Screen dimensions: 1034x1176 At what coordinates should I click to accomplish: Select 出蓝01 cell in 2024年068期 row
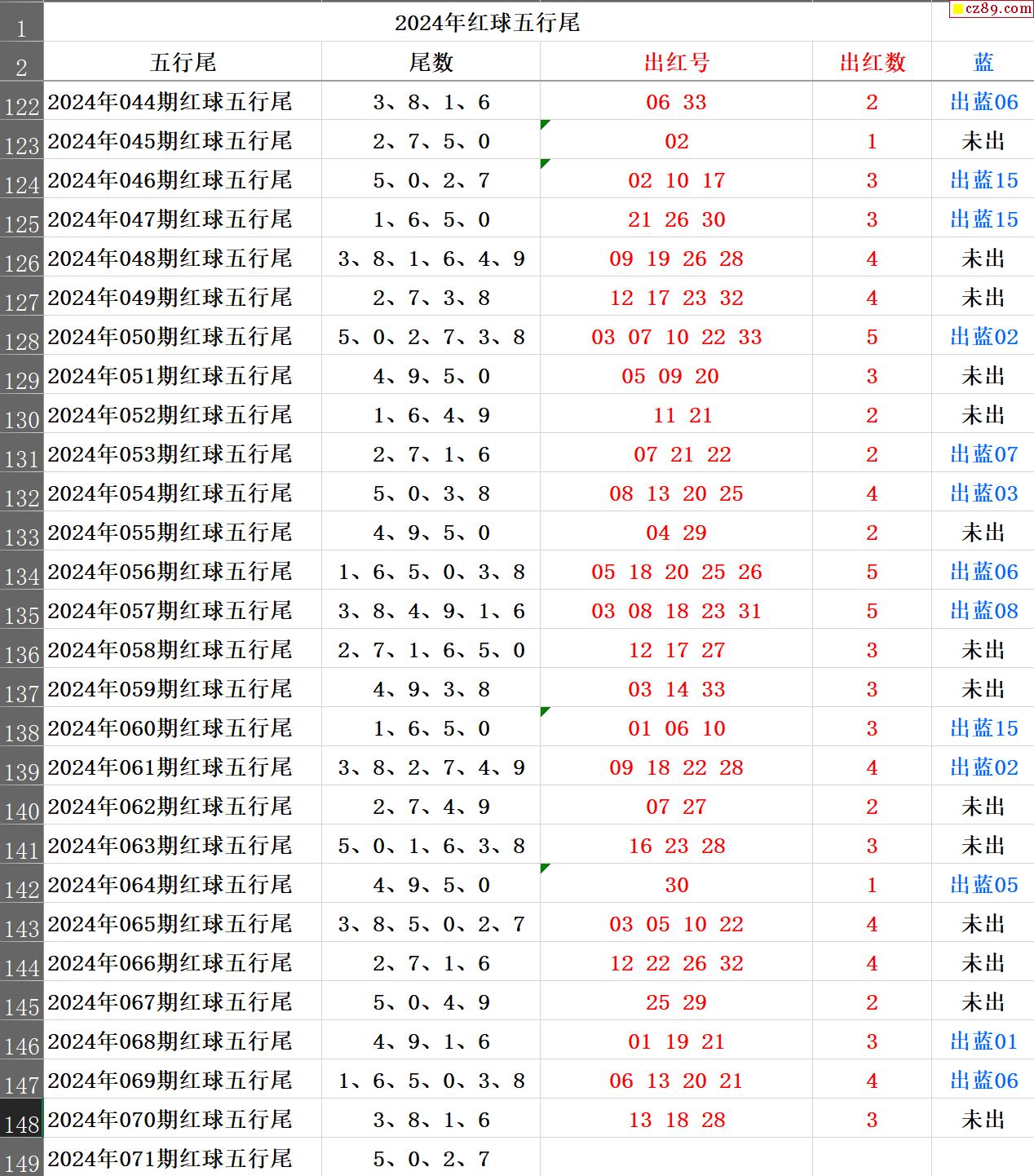pos(983,1041)
